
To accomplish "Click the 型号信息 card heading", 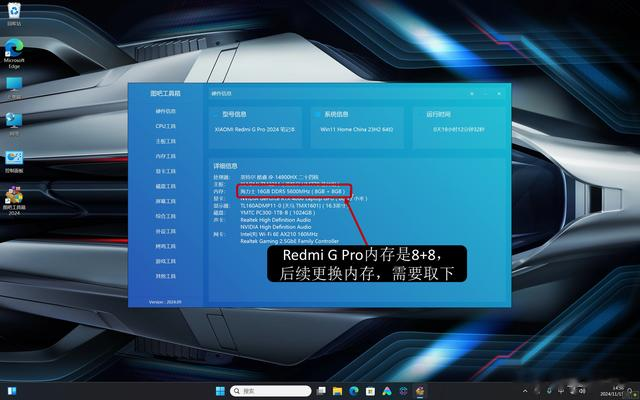I will pos(234,114).
